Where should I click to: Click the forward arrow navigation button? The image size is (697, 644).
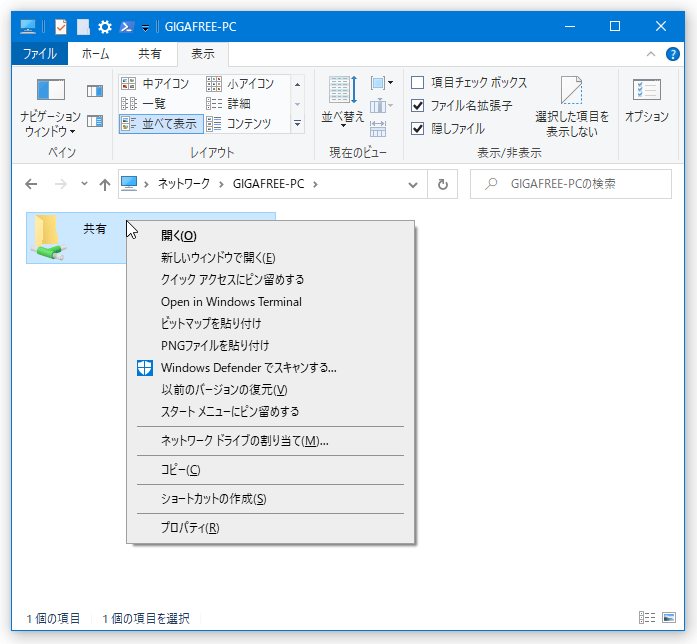[60, 184]
